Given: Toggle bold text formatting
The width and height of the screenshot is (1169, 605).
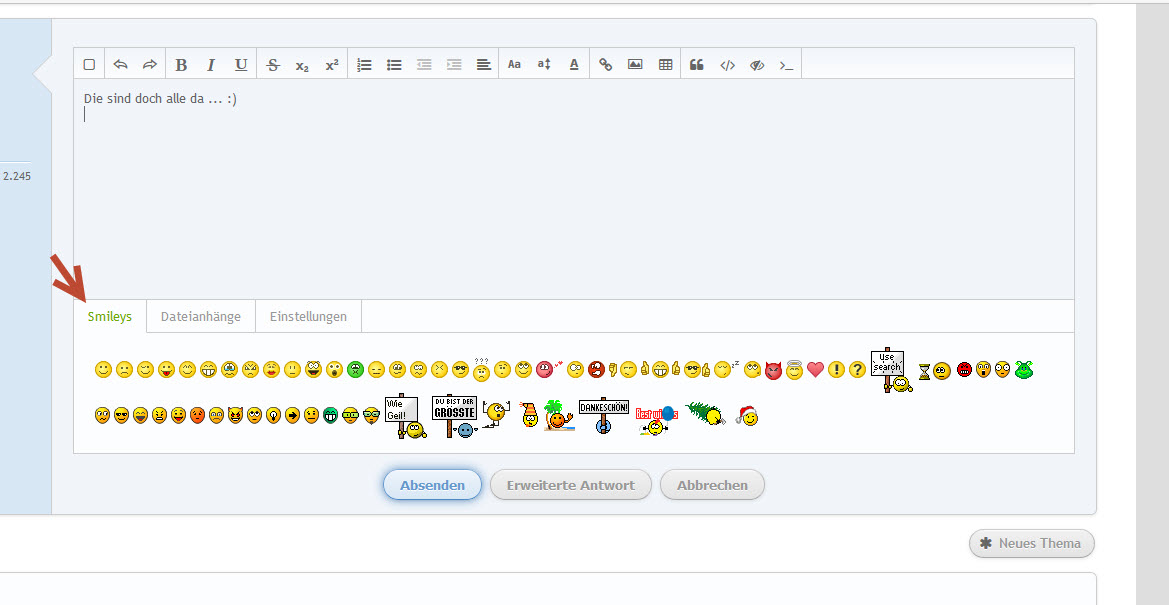Looking at the screenshot, I should click(x=181, y=65).
